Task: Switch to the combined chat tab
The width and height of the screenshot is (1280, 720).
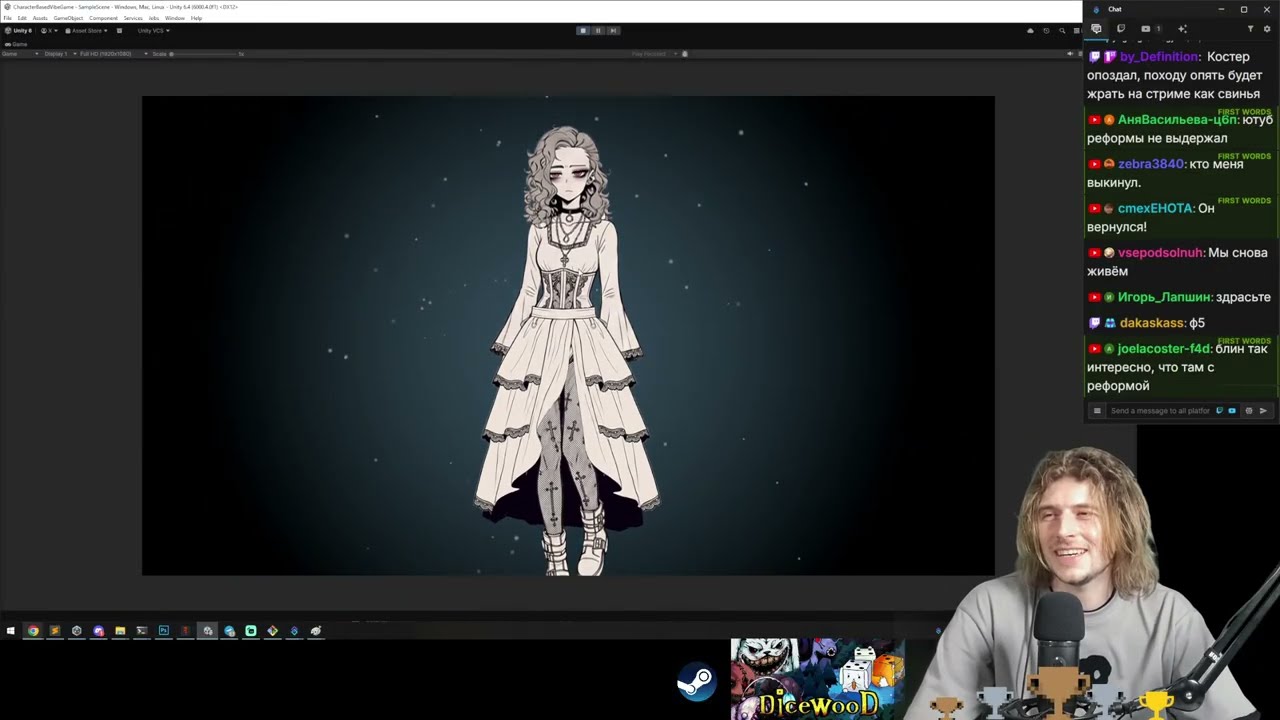Action: pyautogui.click(x=1097, y=29)
